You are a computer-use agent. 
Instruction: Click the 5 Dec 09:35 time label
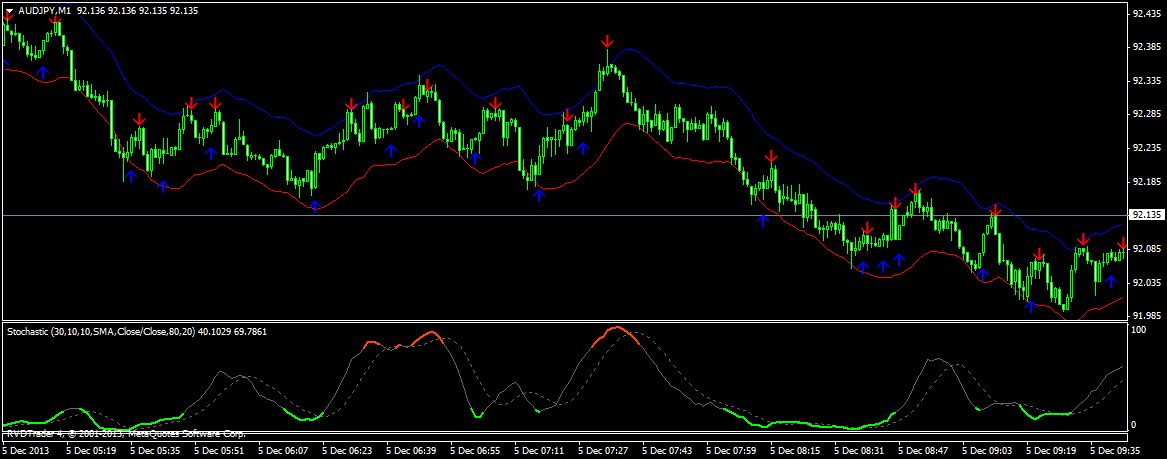tap(1115, 450)
